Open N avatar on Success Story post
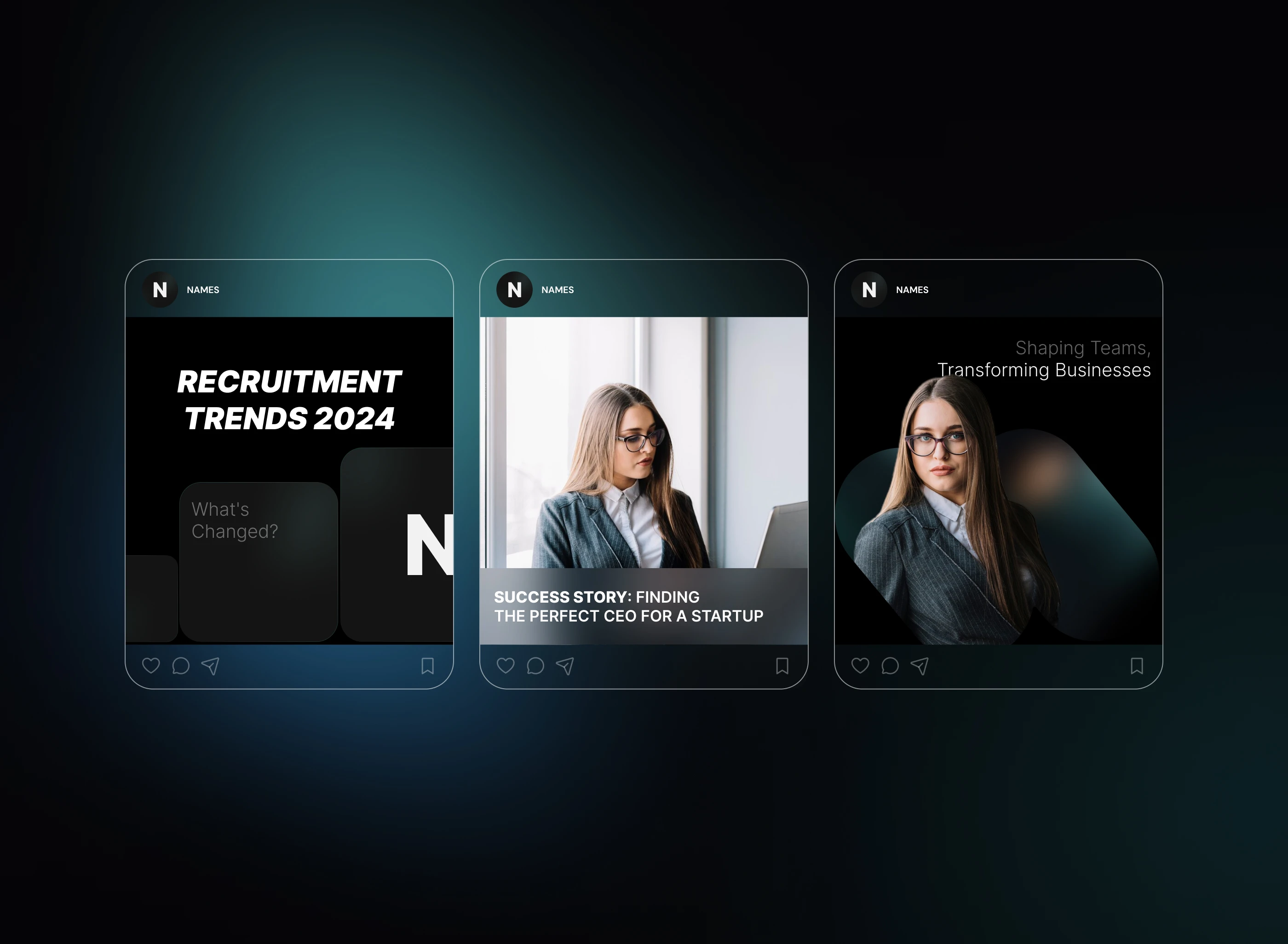Screen dimensions: 1288x944 point(515,290)
